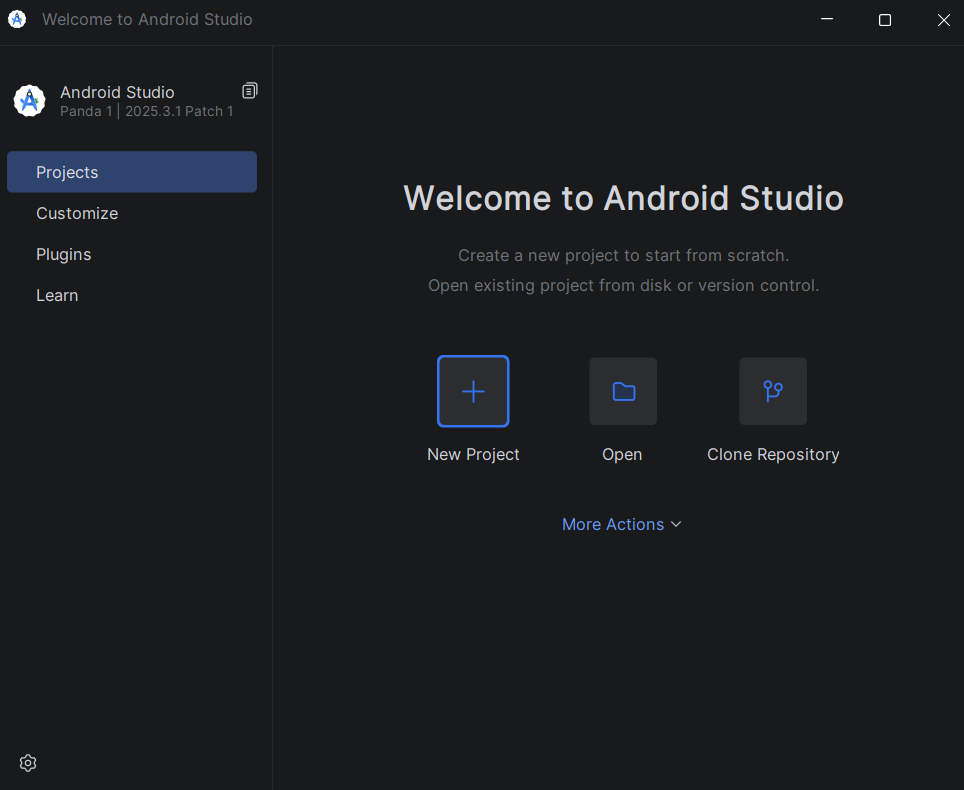Click the Open text label
This screenshot has width=964, height=790.
(622, 454)
